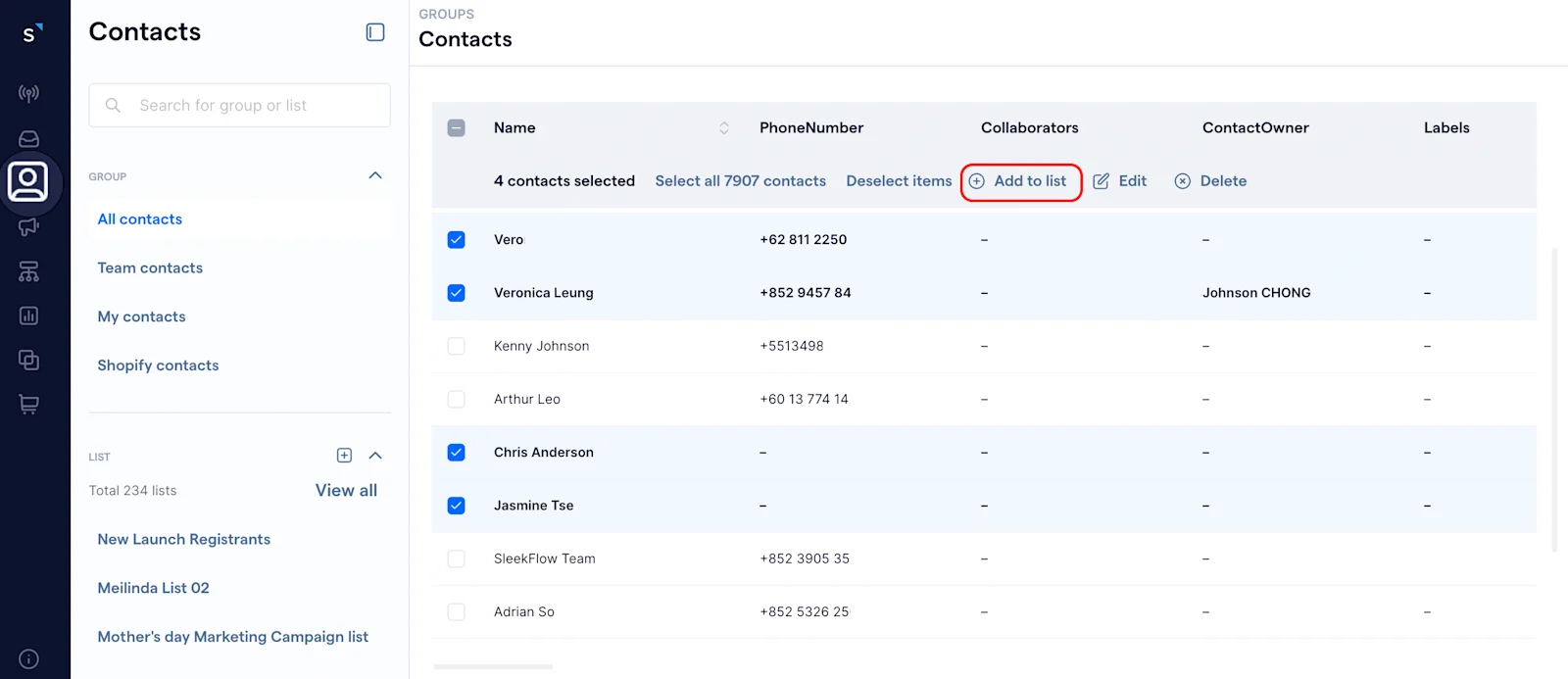The height and width of the screenshot is (679, 1568).
Task: Open the analytics chart sidebar icon
Action: click(29, 315)
